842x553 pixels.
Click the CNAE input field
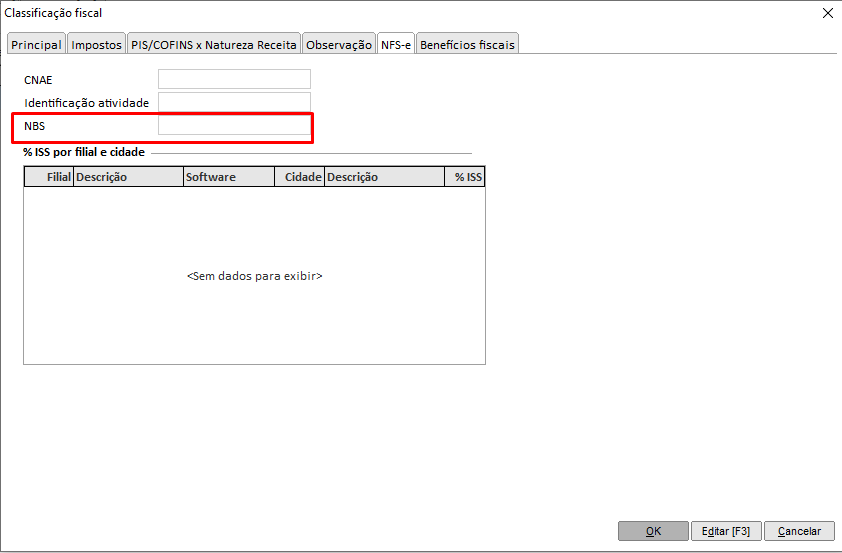[234, 79]
